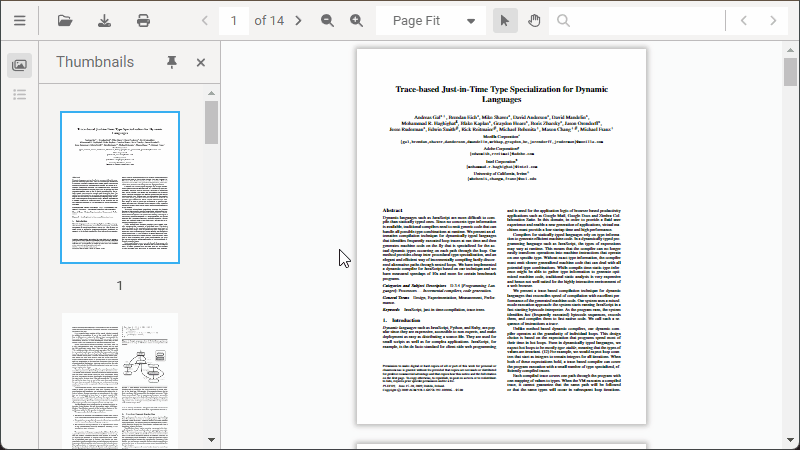
Task: Open the Page Fit zoom dropdown
Action: [x=432, y=20]
